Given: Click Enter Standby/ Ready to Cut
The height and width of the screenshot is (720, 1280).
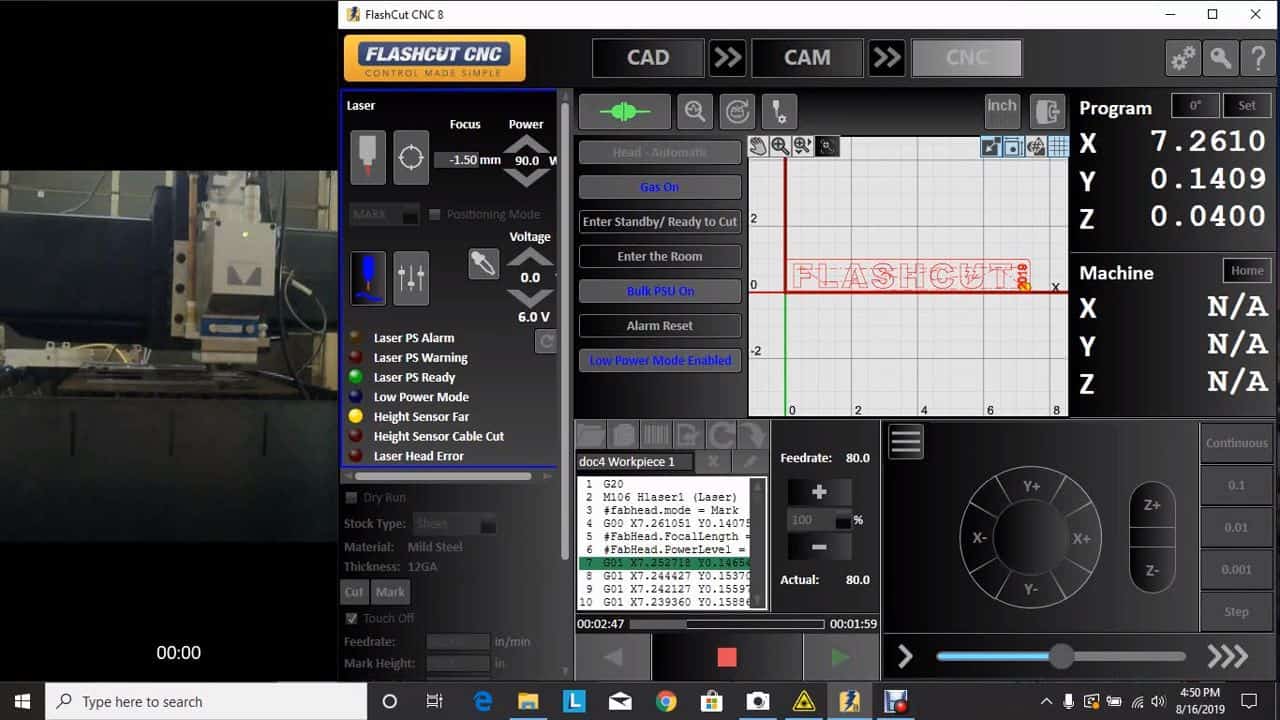Looking at the screenshot, I should [660, 222].
